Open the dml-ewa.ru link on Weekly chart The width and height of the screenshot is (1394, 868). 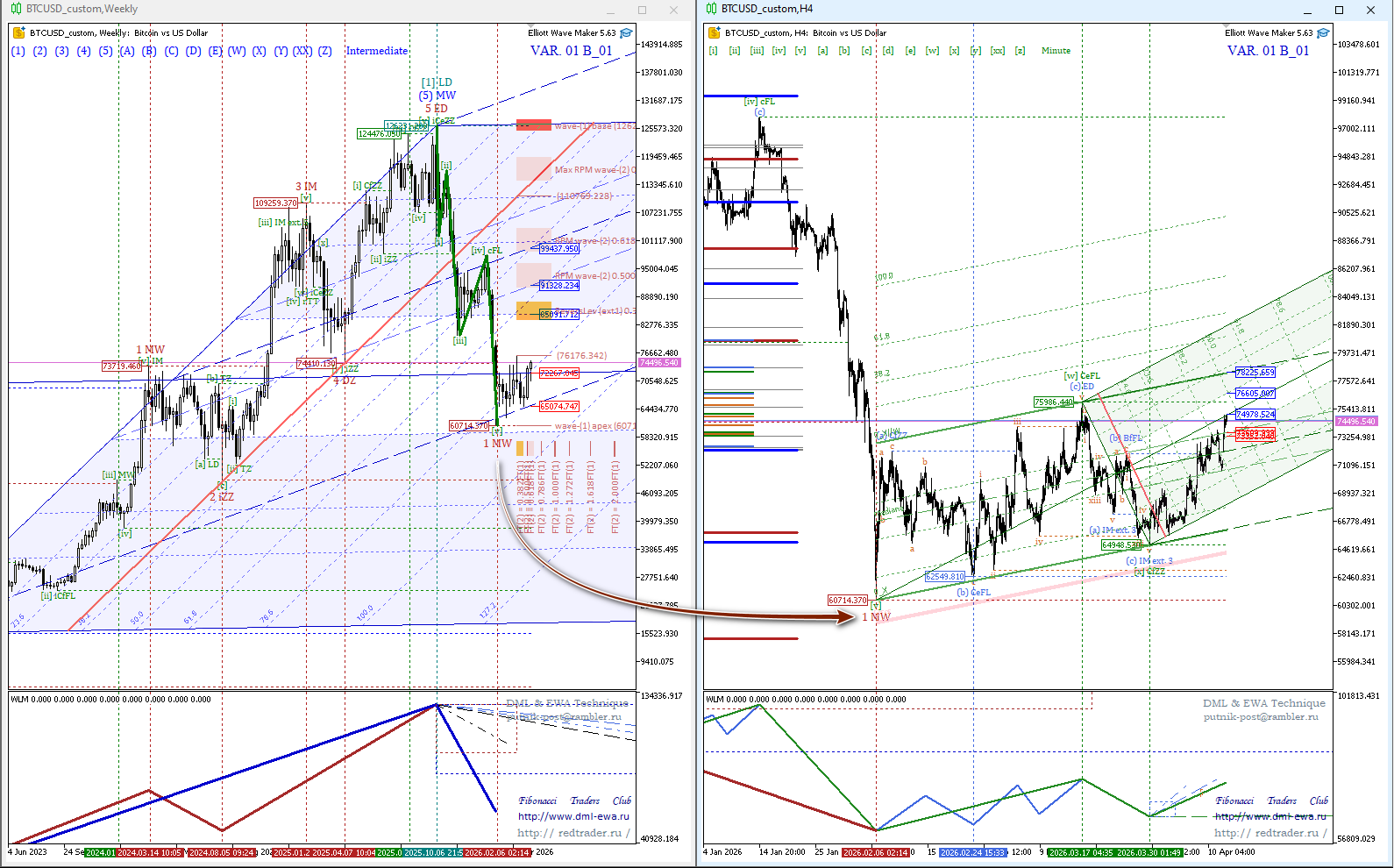tap(573, 816)
